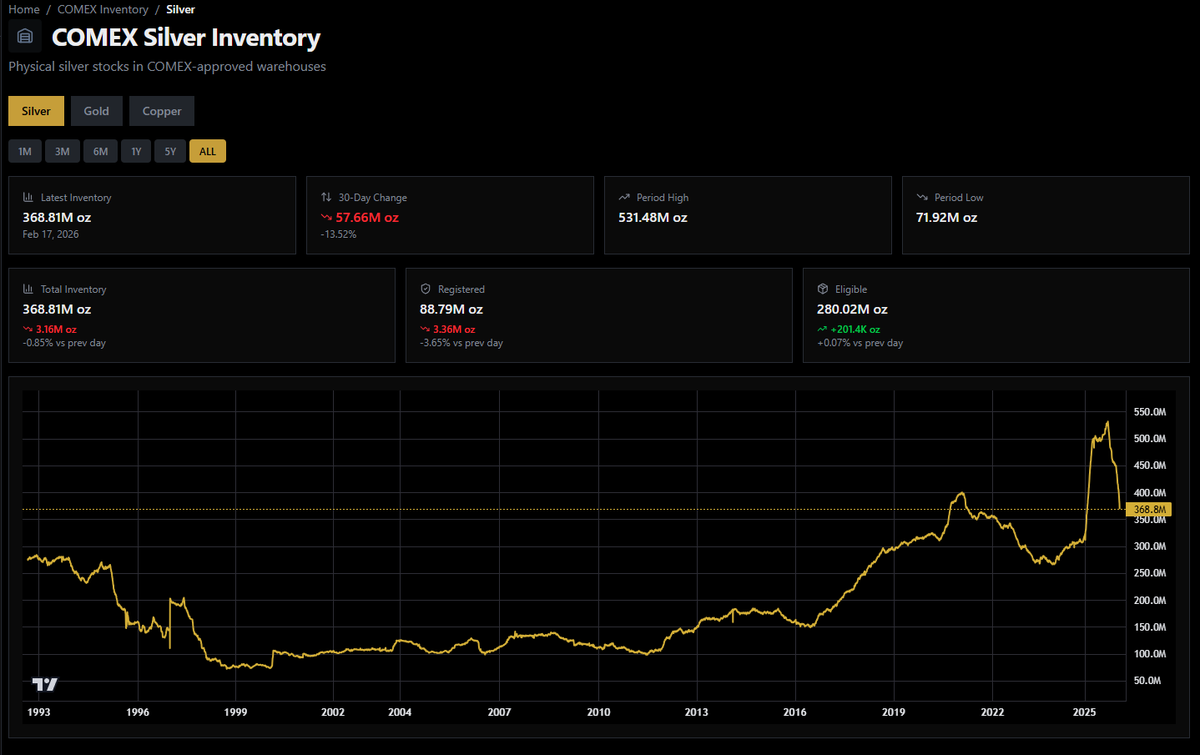Click the Period Low trend icon
This screenshot has height=755, width=1200.
[922, 197]
